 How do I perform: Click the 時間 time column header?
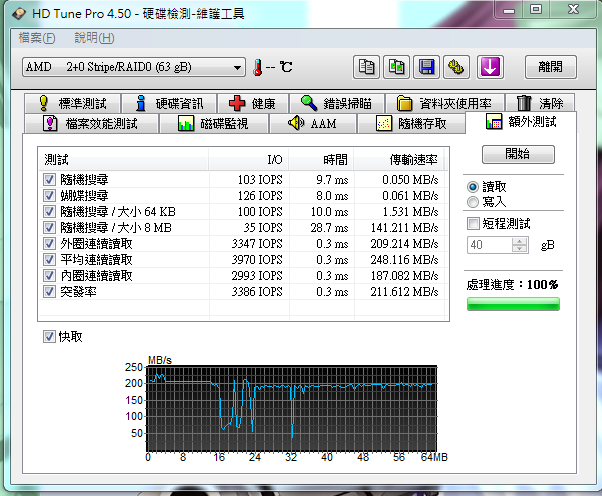321,159
